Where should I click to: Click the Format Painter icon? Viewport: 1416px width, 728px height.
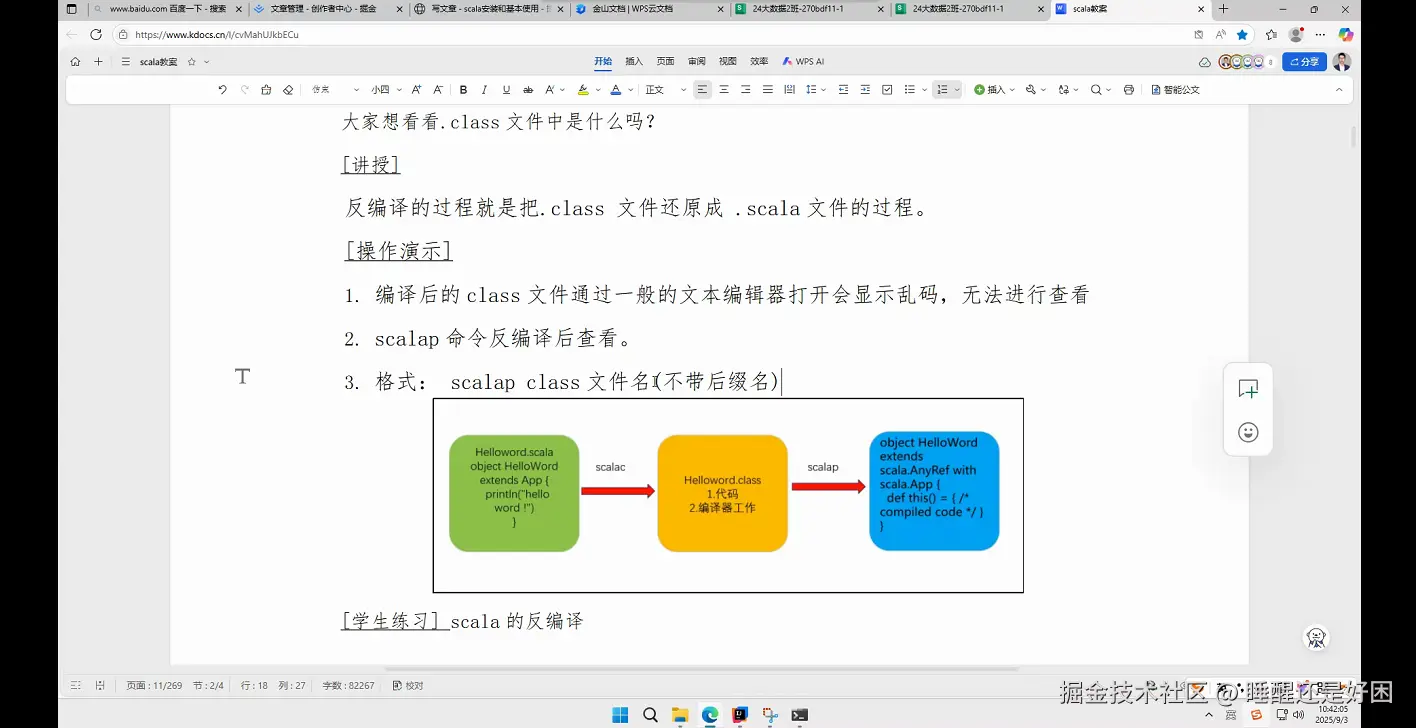pyautogui.click(x=265, y=89)
